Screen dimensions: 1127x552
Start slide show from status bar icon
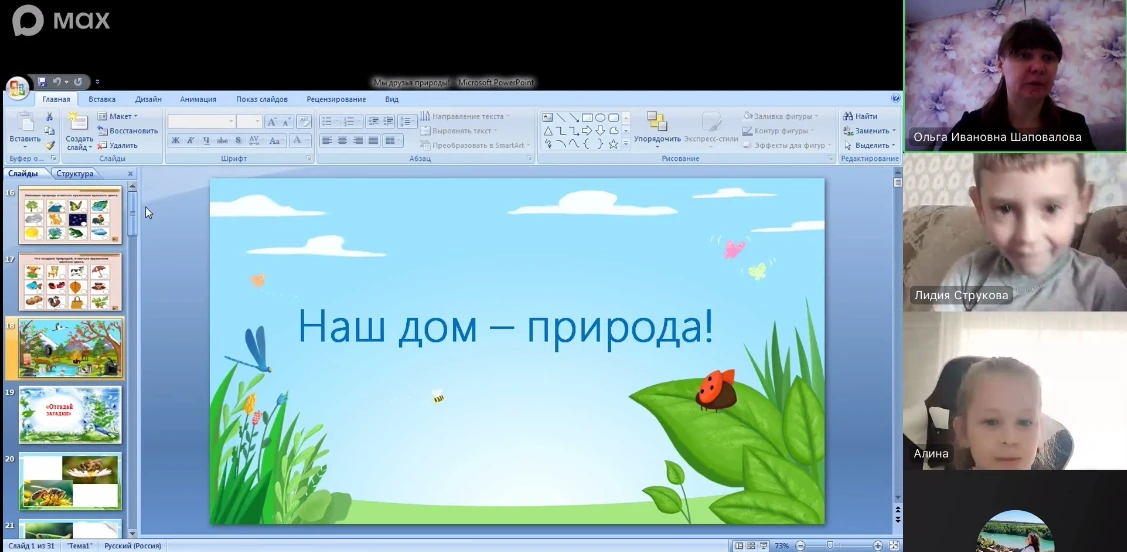coord(763,546)
